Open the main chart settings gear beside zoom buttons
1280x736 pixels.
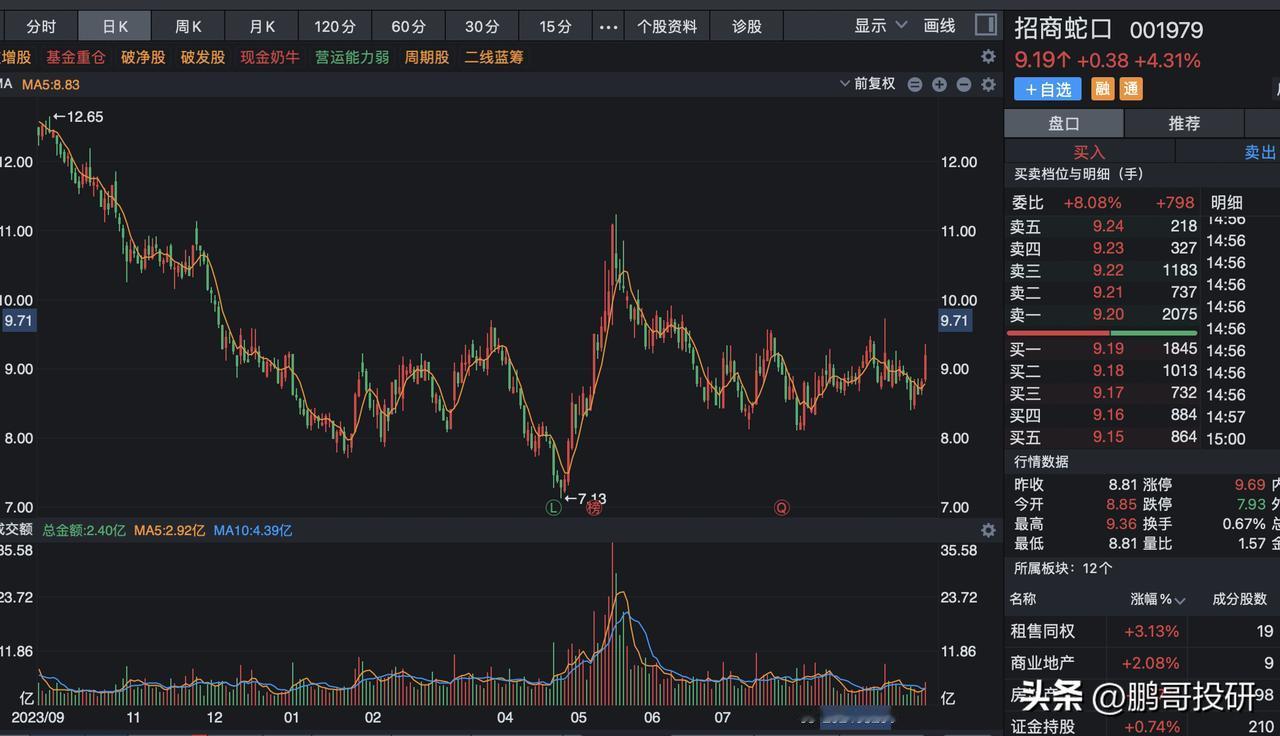(x=988, y=85)
